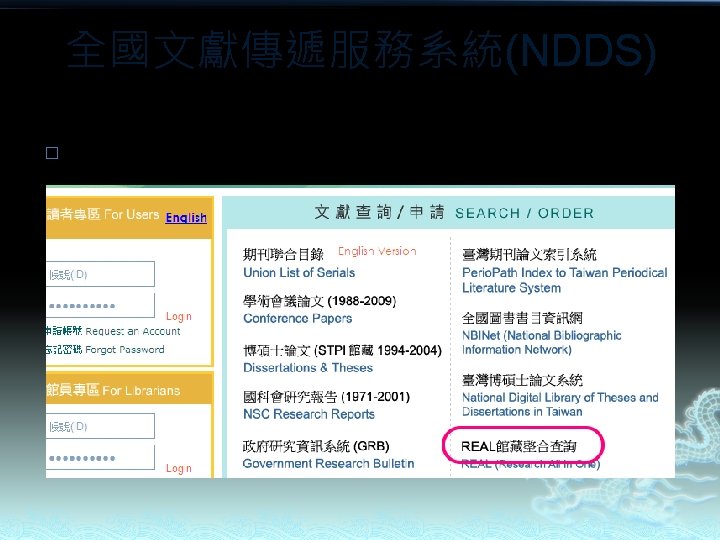The image size is (720, 540).
Task: Open the Conference Papers link
Action: coord(298,318)
